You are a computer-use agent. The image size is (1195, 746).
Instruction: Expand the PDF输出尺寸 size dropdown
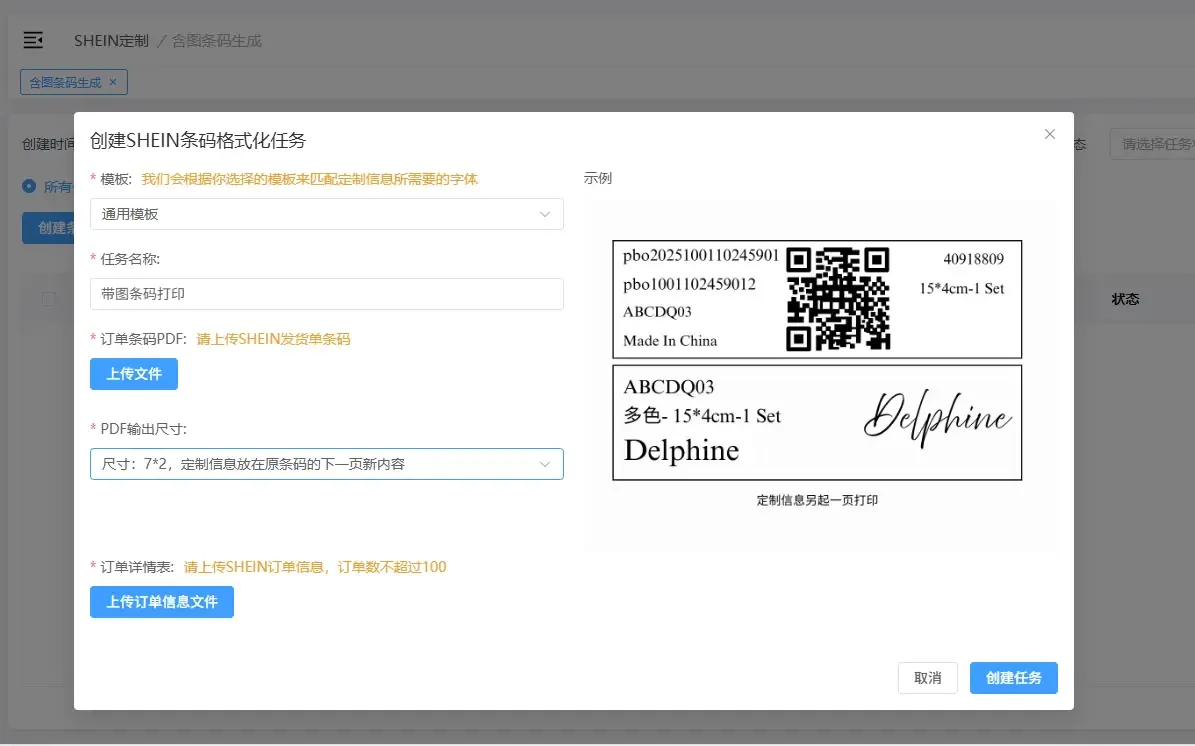point(326,464)
